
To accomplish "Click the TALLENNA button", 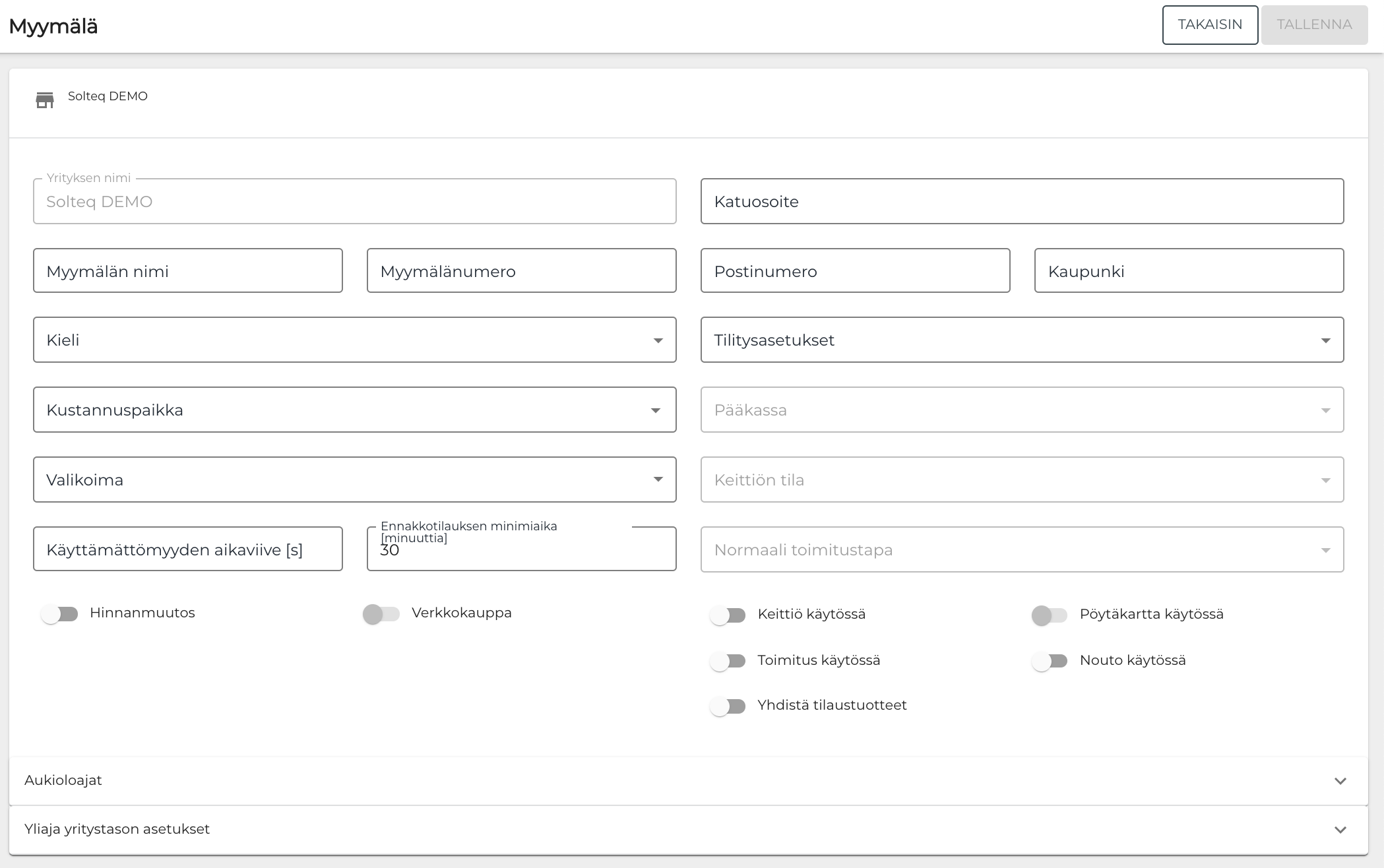I will (1314, 25).
